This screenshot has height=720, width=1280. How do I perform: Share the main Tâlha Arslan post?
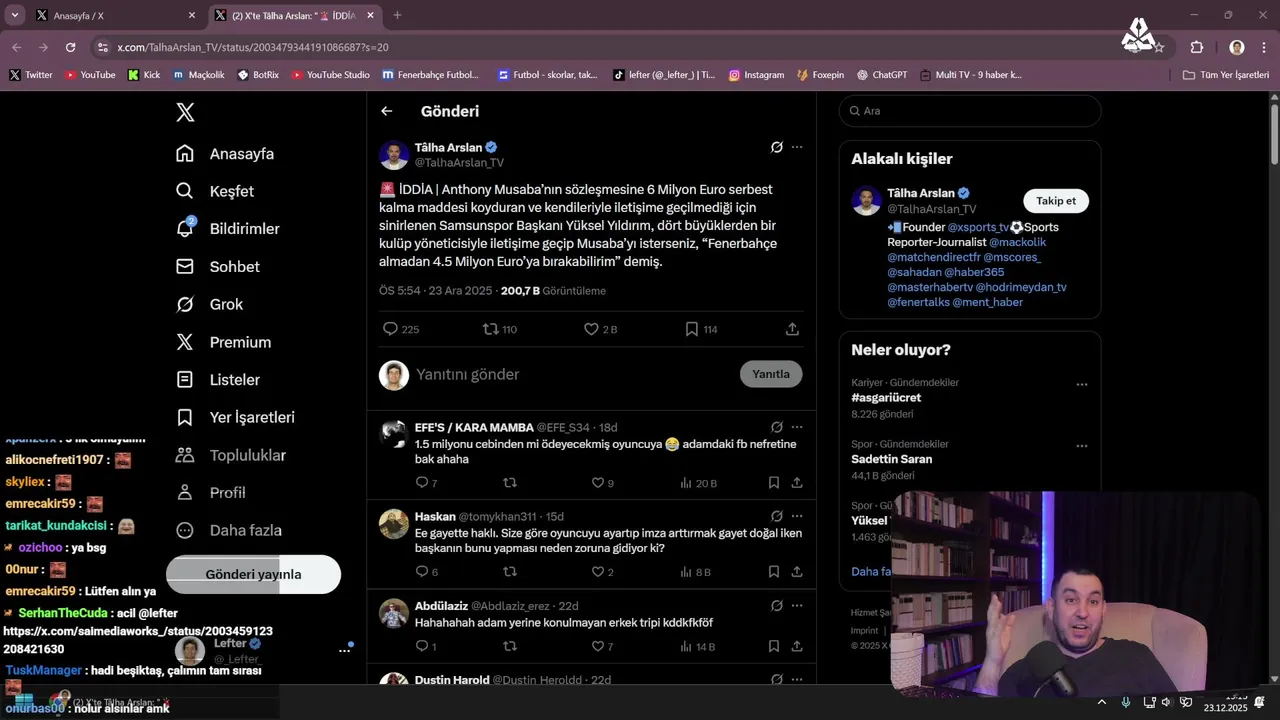[x=792, y=329]
